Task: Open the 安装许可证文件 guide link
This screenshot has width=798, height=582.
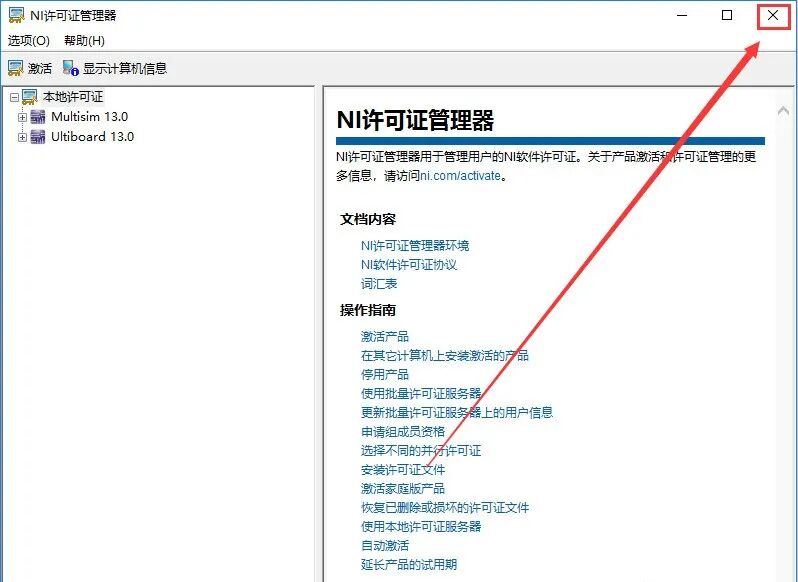Action: coord(402,469)
